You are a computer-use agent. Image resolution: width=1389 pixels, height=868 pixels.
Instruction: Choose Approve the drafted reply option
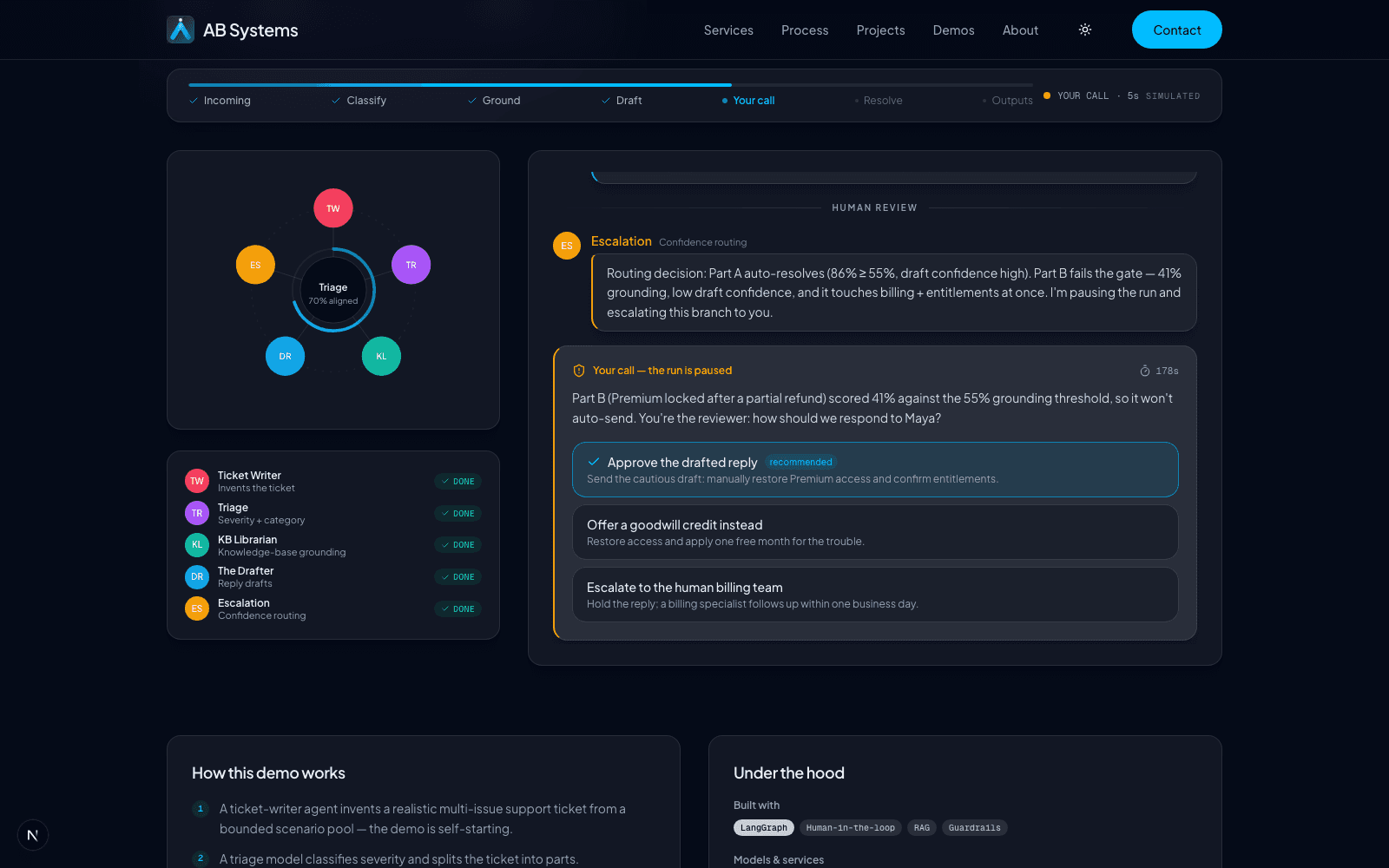[x=875, y=470]
